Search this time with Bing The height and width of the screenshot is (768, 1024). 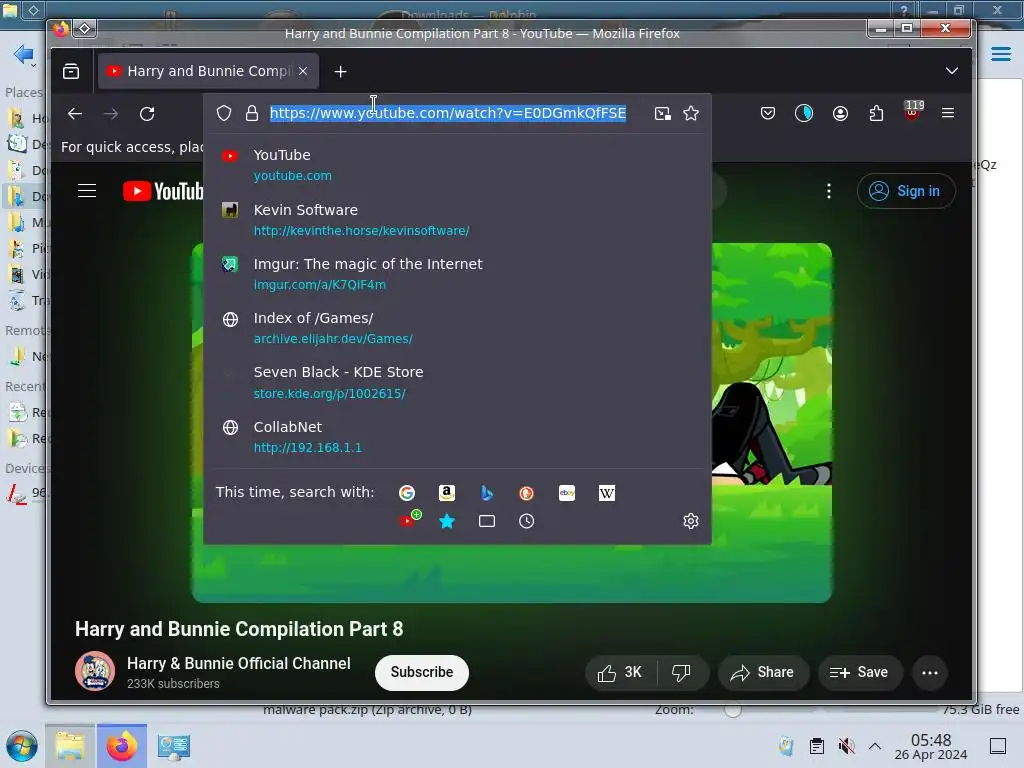(x=487, y=493)
